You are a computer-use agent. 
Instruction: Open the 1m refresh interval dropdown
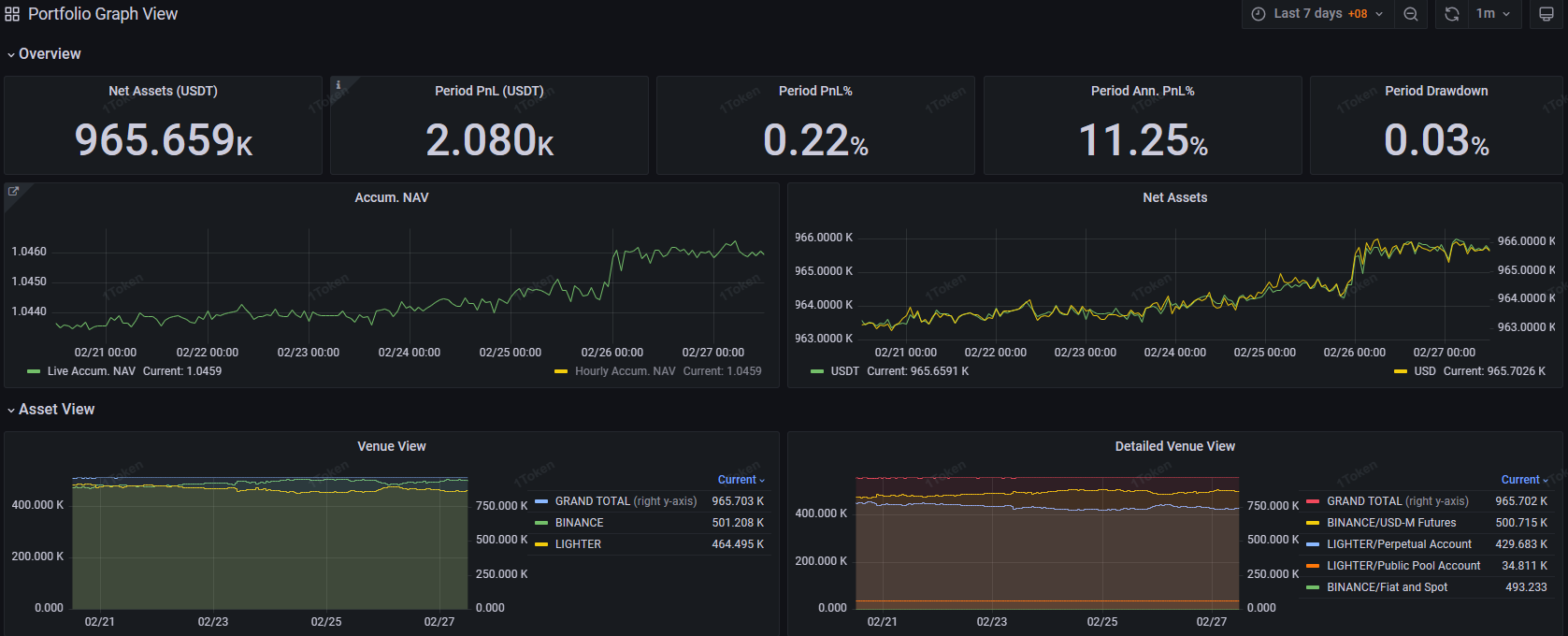point(1494,14)
